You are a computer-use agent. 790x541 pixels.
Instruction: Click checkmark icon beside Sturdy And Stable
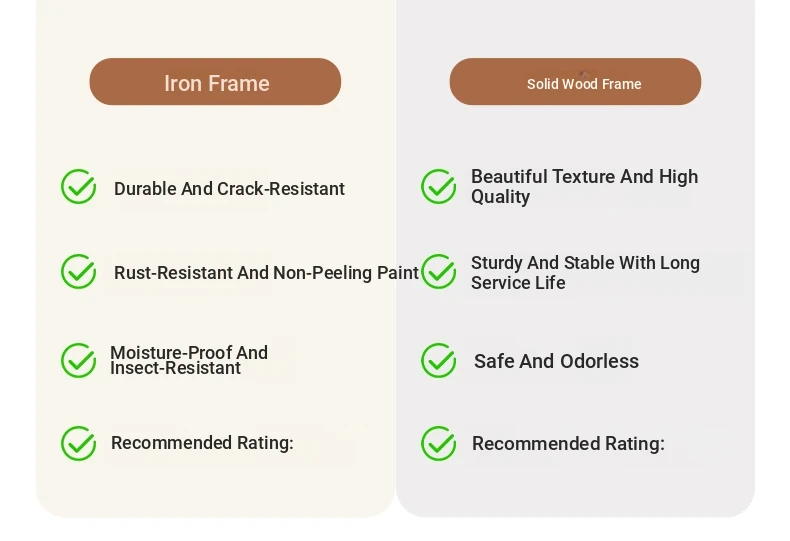(x=439, y=272)
